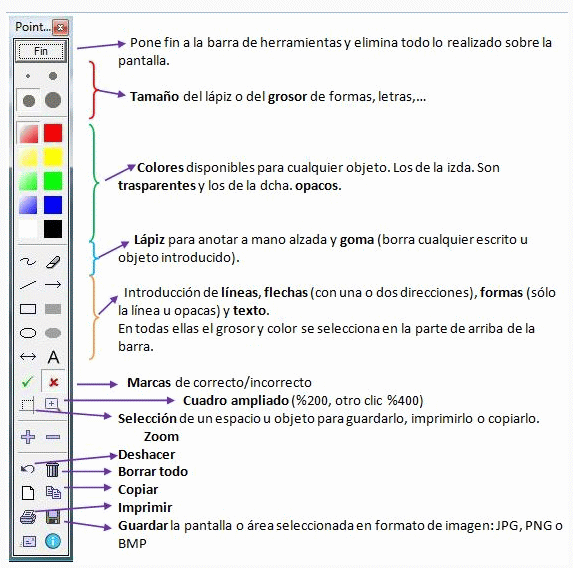Select the magnified box tool
Viewport: 573px width, 568px height.
(53, 404)
